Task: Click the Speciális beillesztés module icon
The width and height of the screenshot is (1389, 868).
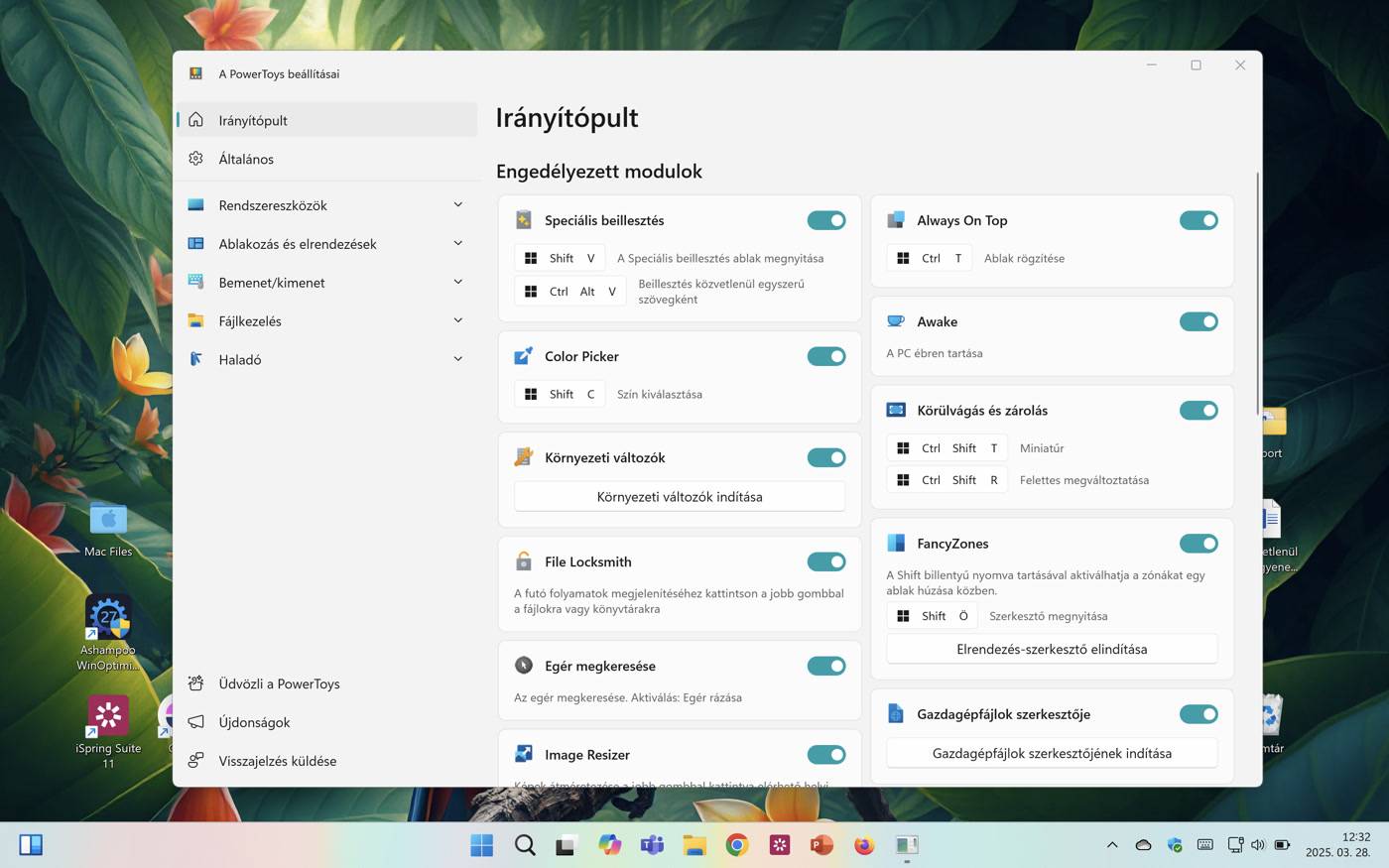Action: click(524, 220)
